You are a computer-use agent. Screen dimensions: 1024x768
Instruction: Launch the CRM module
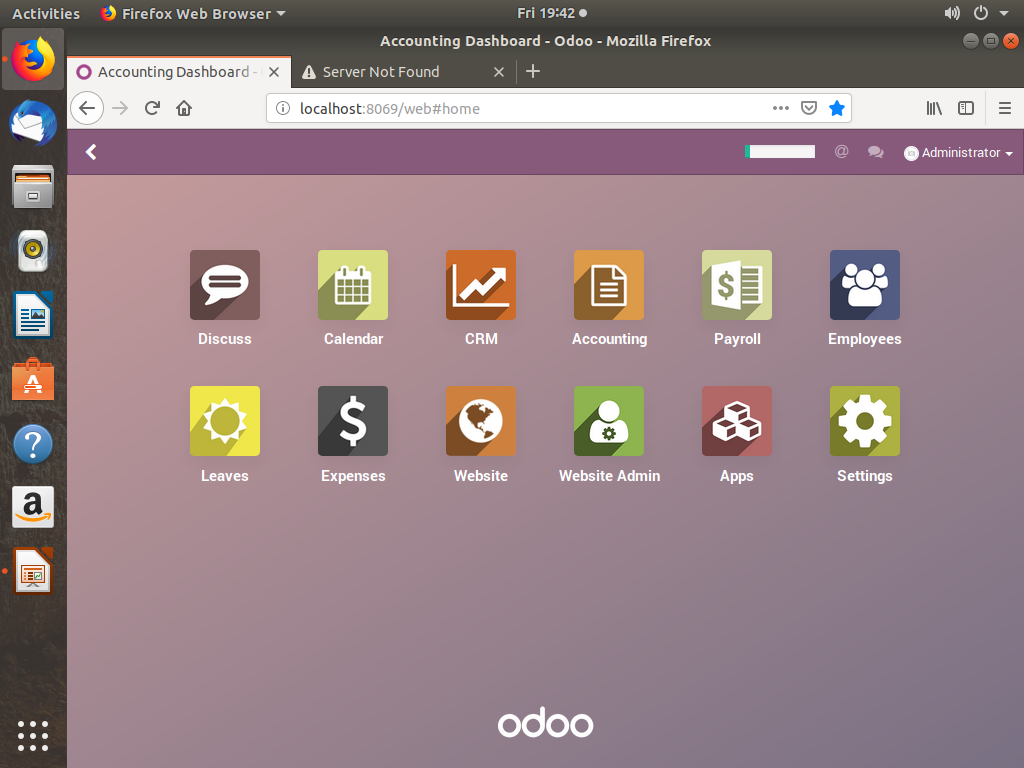(481, 285)
